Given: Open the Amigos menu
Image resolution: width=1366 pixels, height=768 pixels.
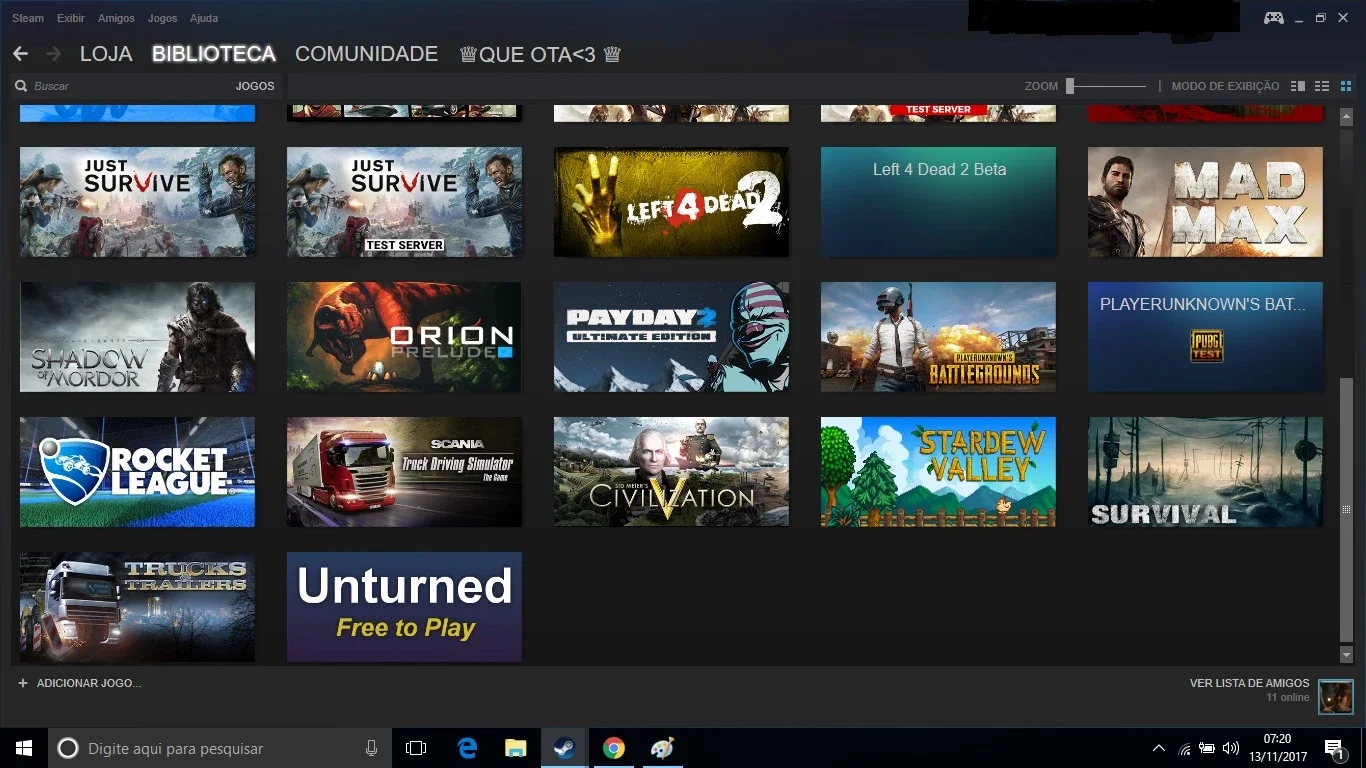Looking at the screenshot, I should 116,18.
